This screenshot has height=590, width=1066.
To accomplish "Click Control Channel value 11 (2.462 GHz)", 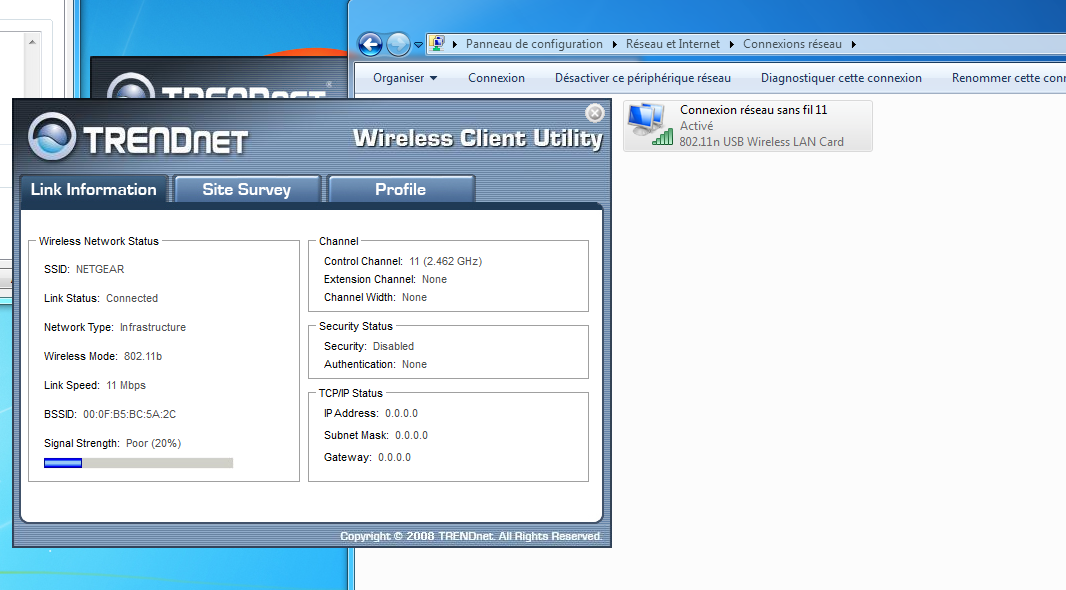I will coord(445,261).
